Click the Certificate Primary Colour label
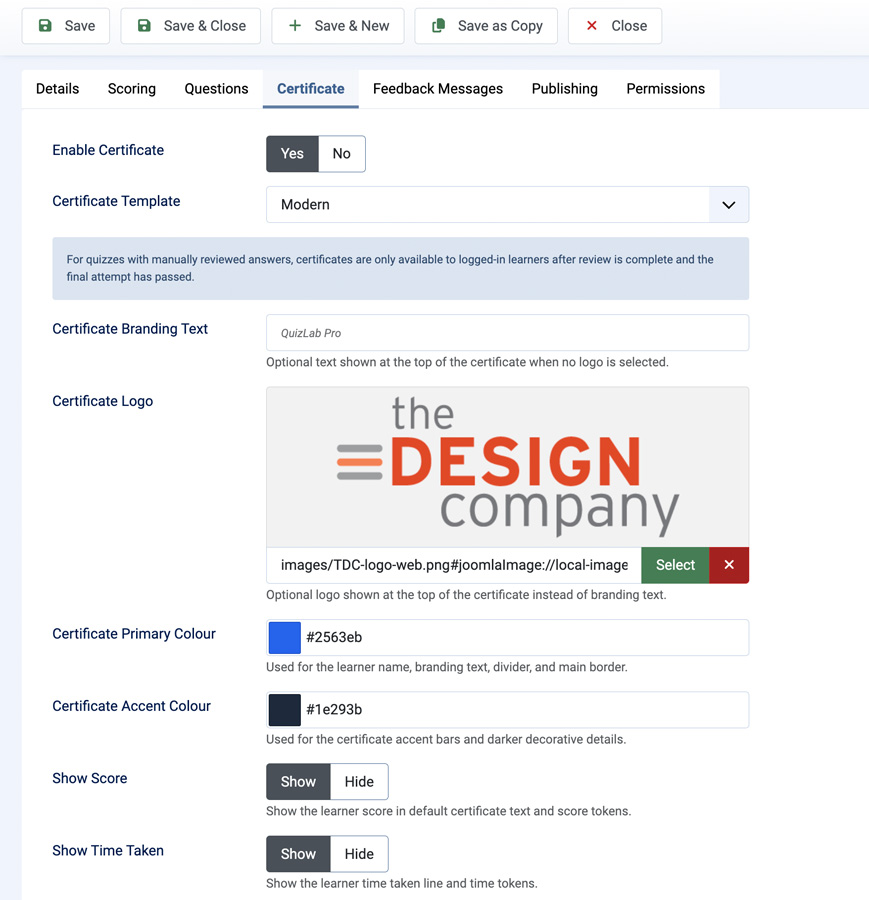This screenshot has height=900, width=869. pyautogui.click(x=134, y=634)
